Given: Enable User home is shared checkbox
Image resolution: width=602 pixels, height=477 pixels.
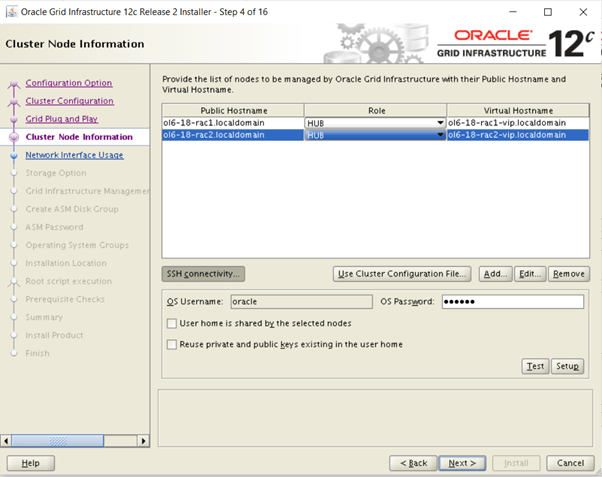Looking at the screenshot, I should (172, 323).
